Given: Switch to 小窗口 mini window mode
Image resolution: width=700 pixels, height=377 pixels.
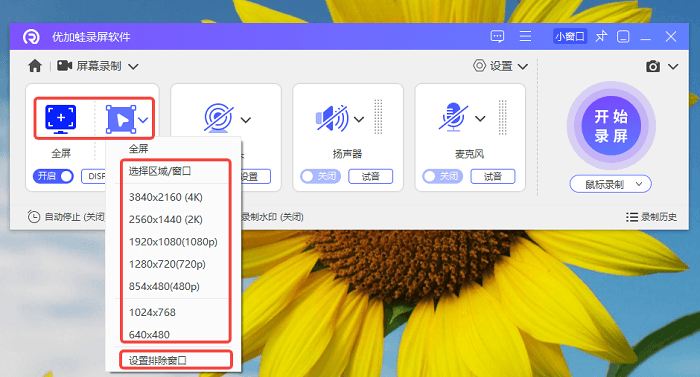Looking at the screenshot, I should (570, 36).
